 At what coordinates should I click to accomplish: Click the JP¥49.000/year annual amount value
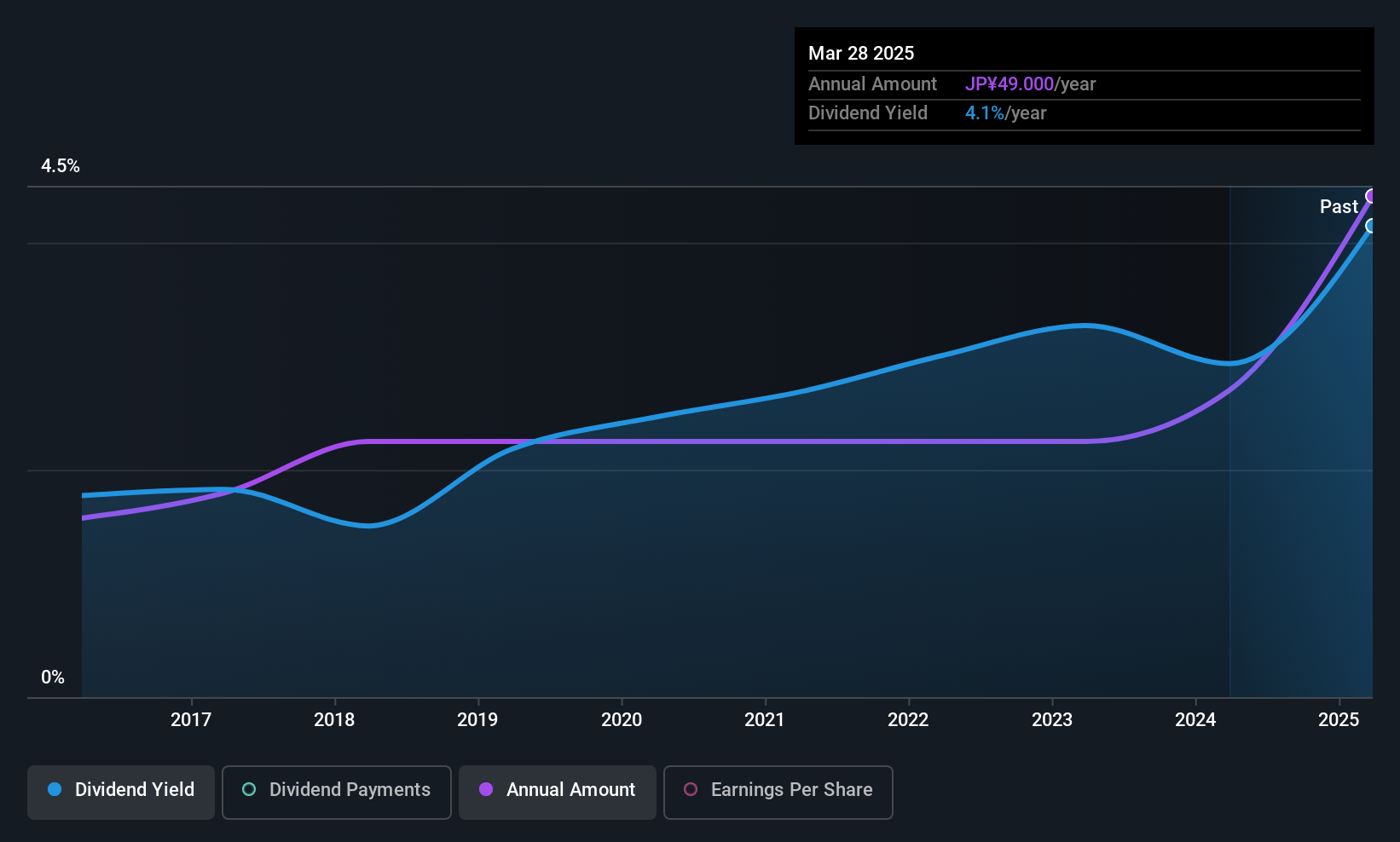pos(1030,84)
